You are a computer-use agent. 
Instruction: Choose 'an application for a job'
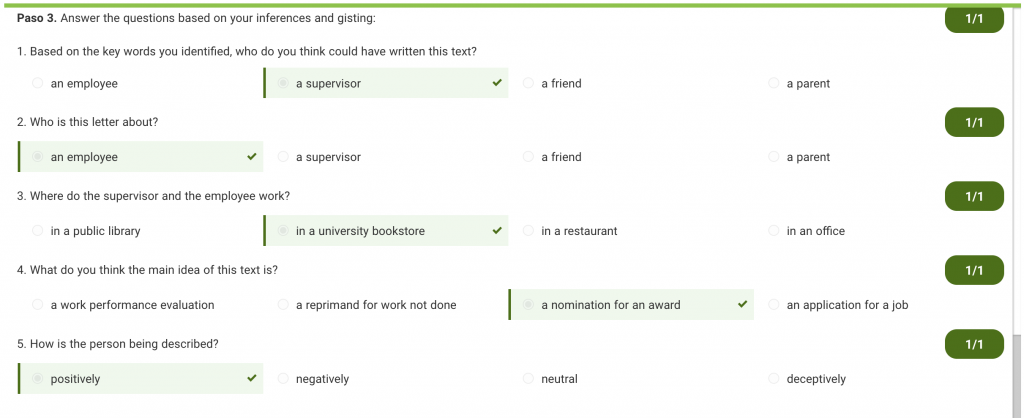pyautogui.click(x=774, y=305)
